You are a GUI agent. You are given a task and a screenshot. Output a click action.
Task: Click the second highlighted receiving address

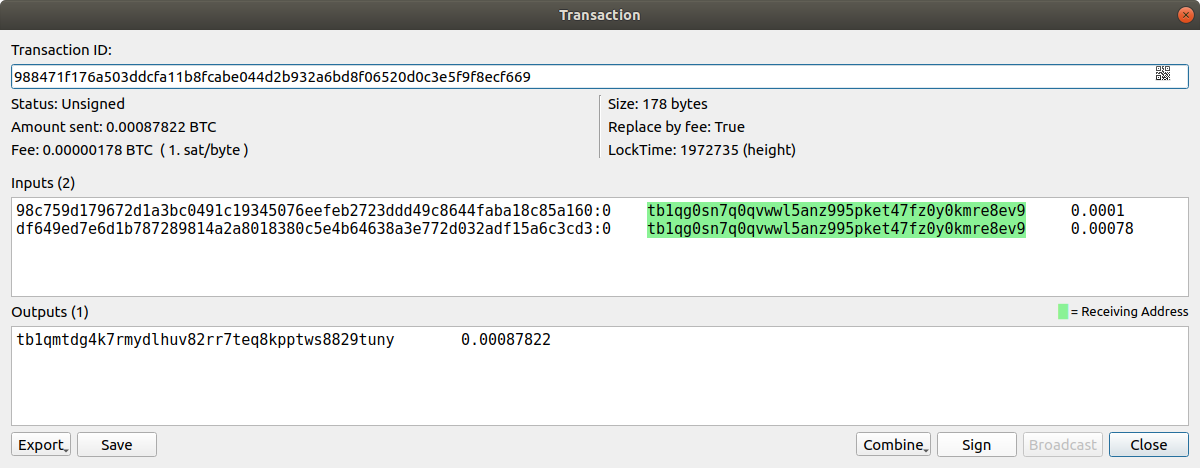[836, 229]
